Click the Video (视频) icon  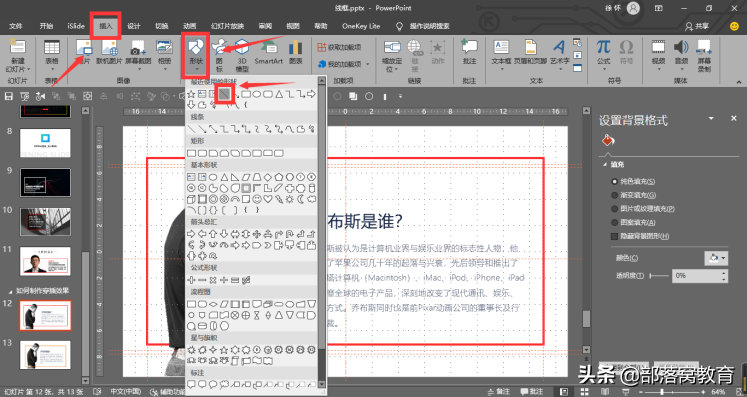tap(658, 48)
